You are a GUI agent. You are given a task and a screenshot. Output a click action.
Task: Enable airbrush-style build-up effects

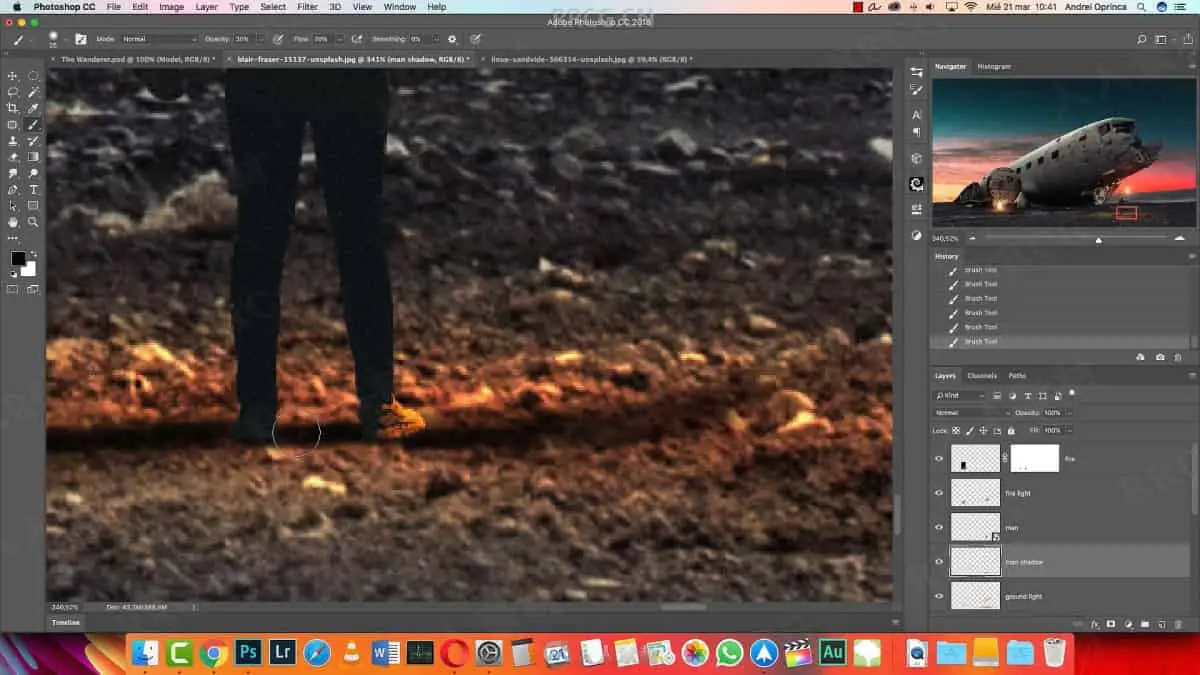357,39
